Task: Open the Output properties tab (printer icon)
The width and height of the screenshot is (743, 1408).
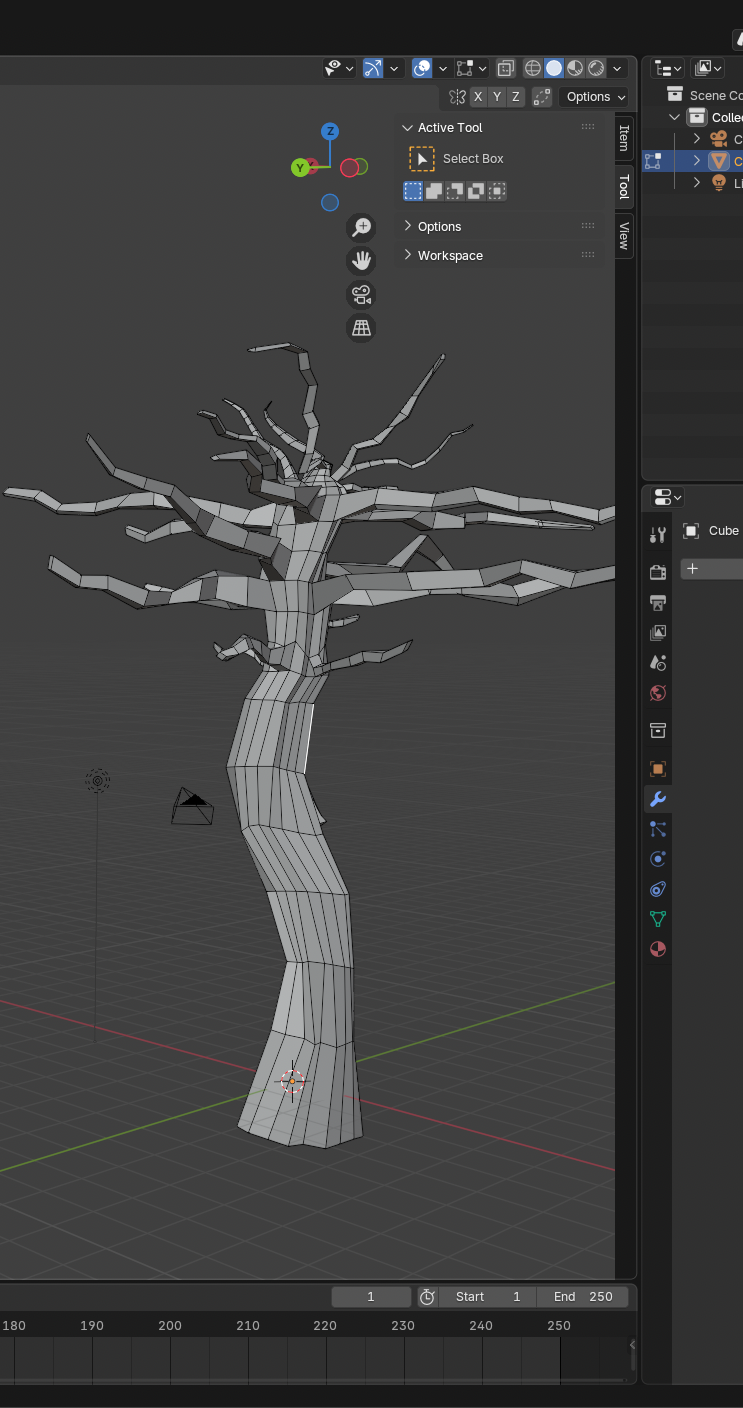Action: pyautogui.click(x=658, y=602)
